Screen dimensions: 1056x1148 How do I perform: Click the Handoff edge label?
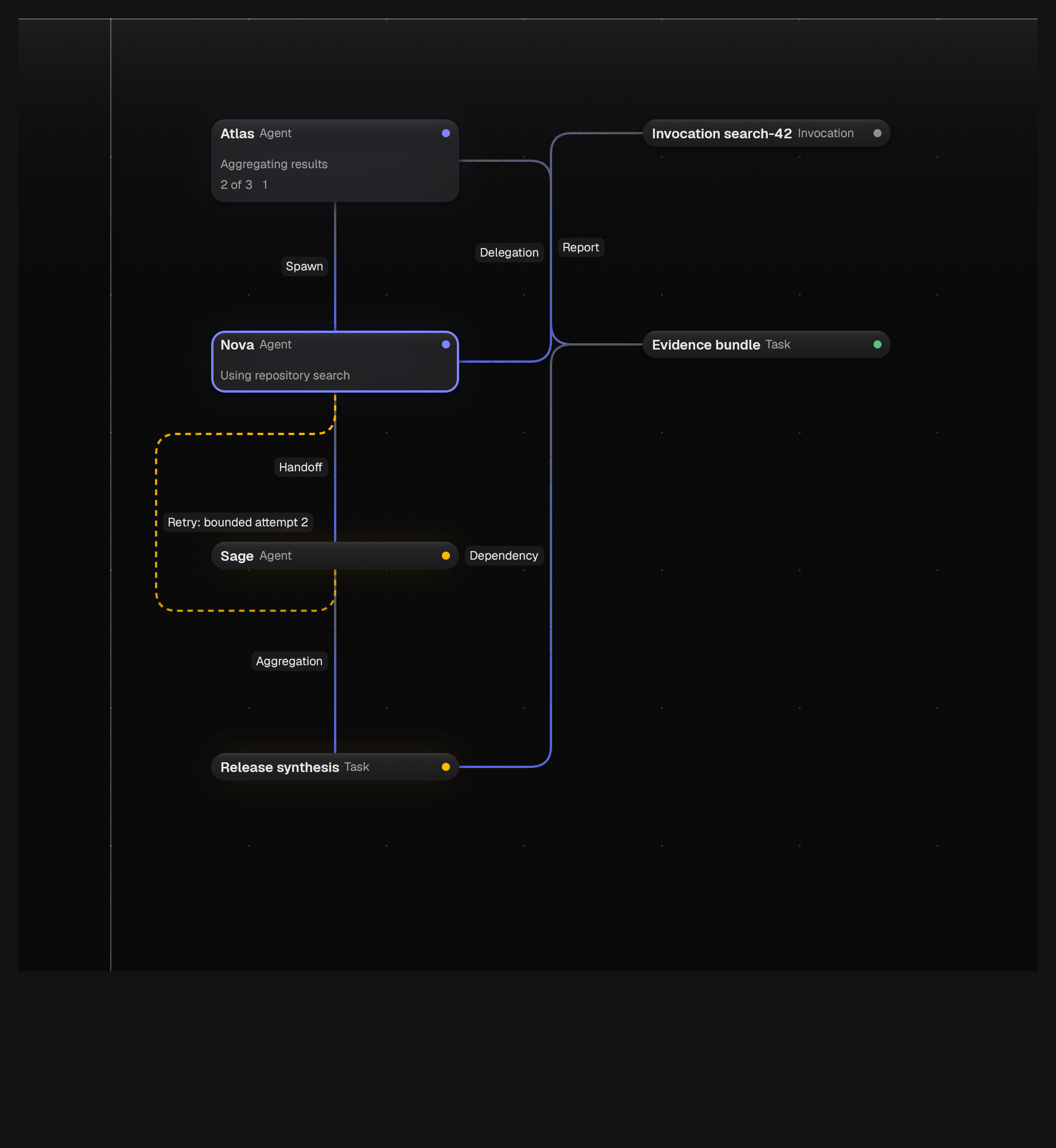point(301,467)
